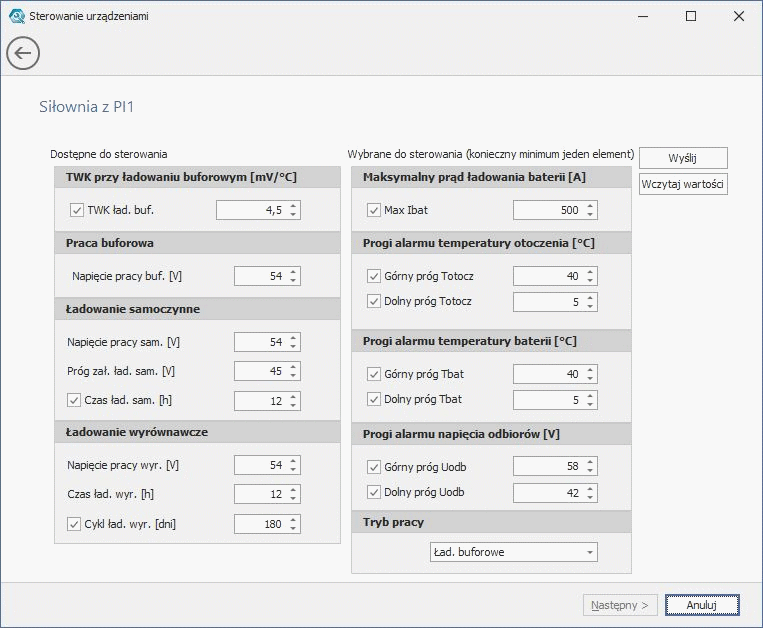Viewport: 763px width, 628px height.
Task: Decrease TWK ład. buf. value with down arrow
Action: 293,215
